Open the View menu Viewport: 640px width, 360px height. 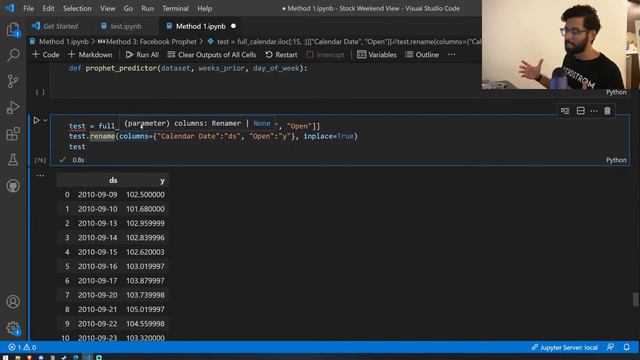[x=107, y=8]
